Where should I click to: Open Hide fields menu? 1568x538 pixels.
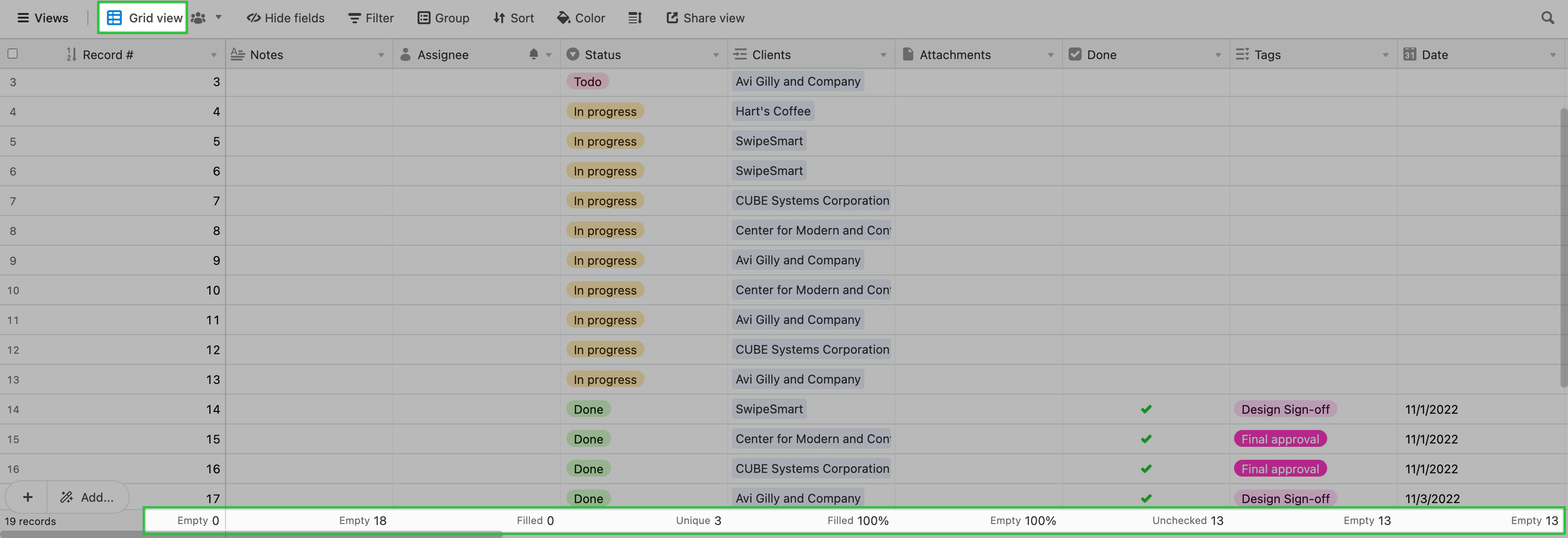[286, 18]
